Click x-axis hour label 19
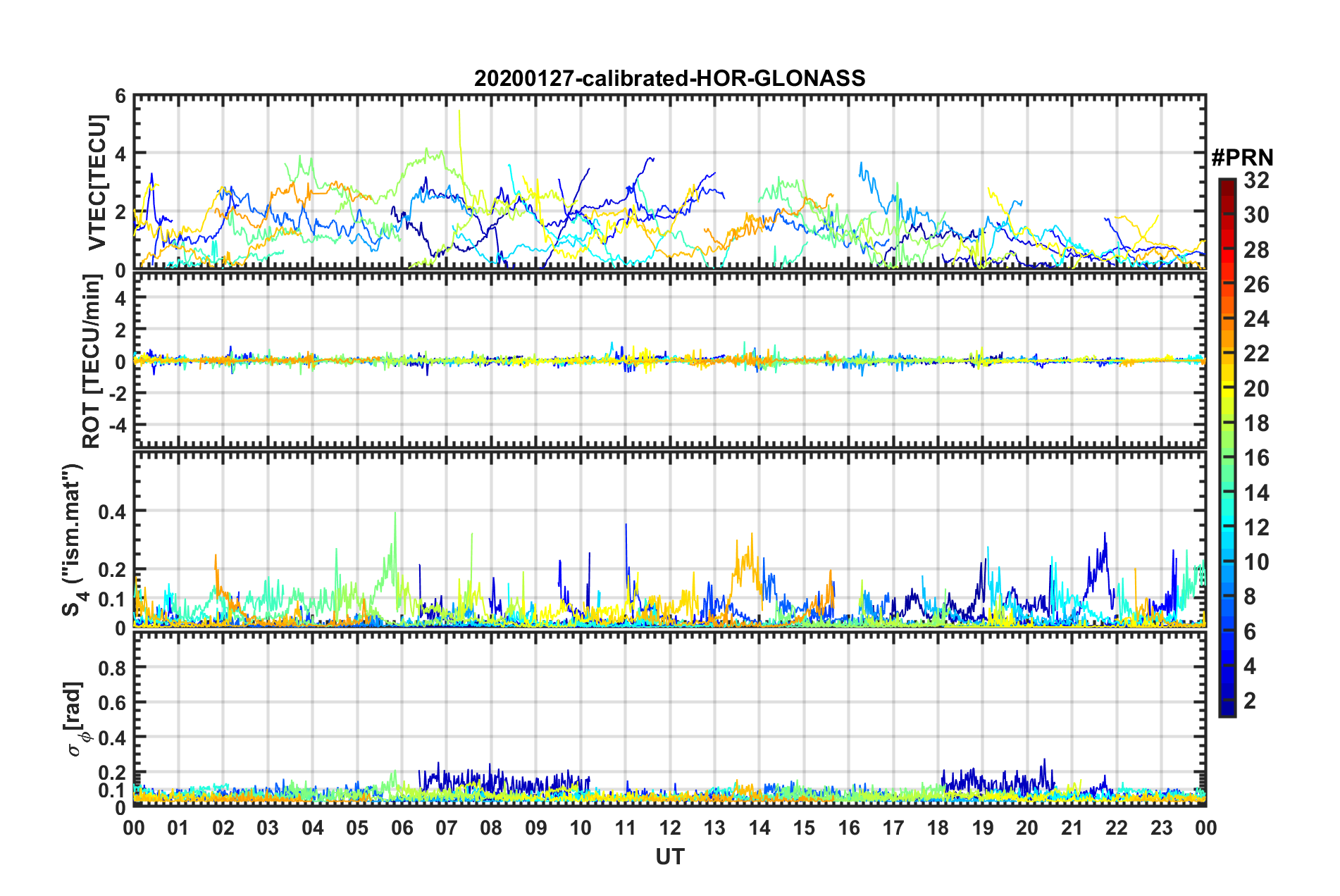This screenshot has width=1340, height=896. tap(983, 828)
